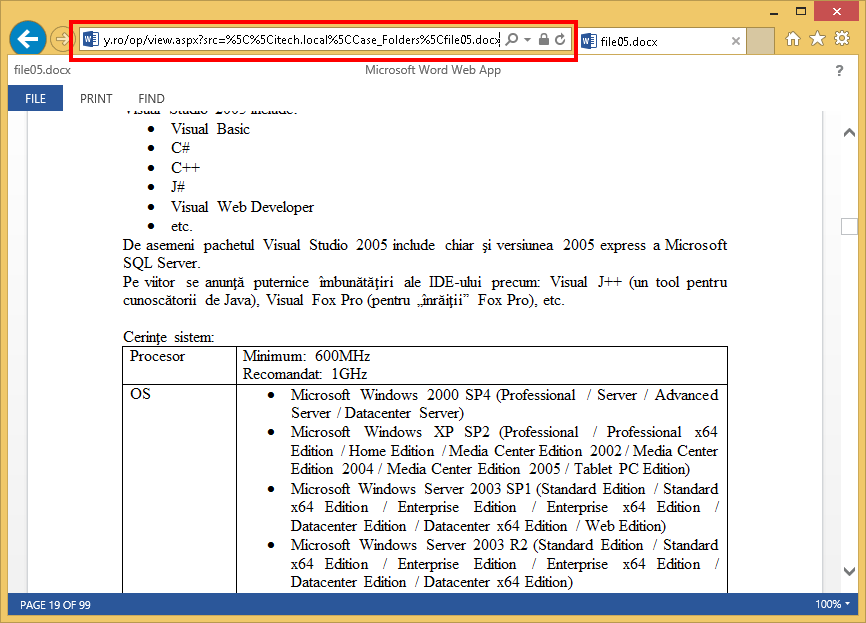Open Favorites with the star icon
Screen dimensions: 866x623
tap(817, 39)
